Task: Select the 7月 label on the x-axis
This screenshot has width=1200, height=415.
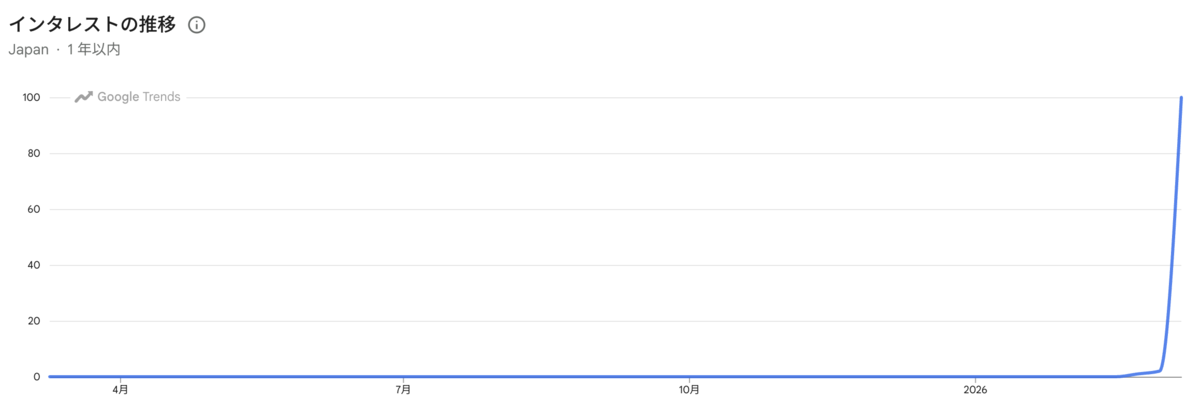Action: pyautogui.click(x=403, y=389)
